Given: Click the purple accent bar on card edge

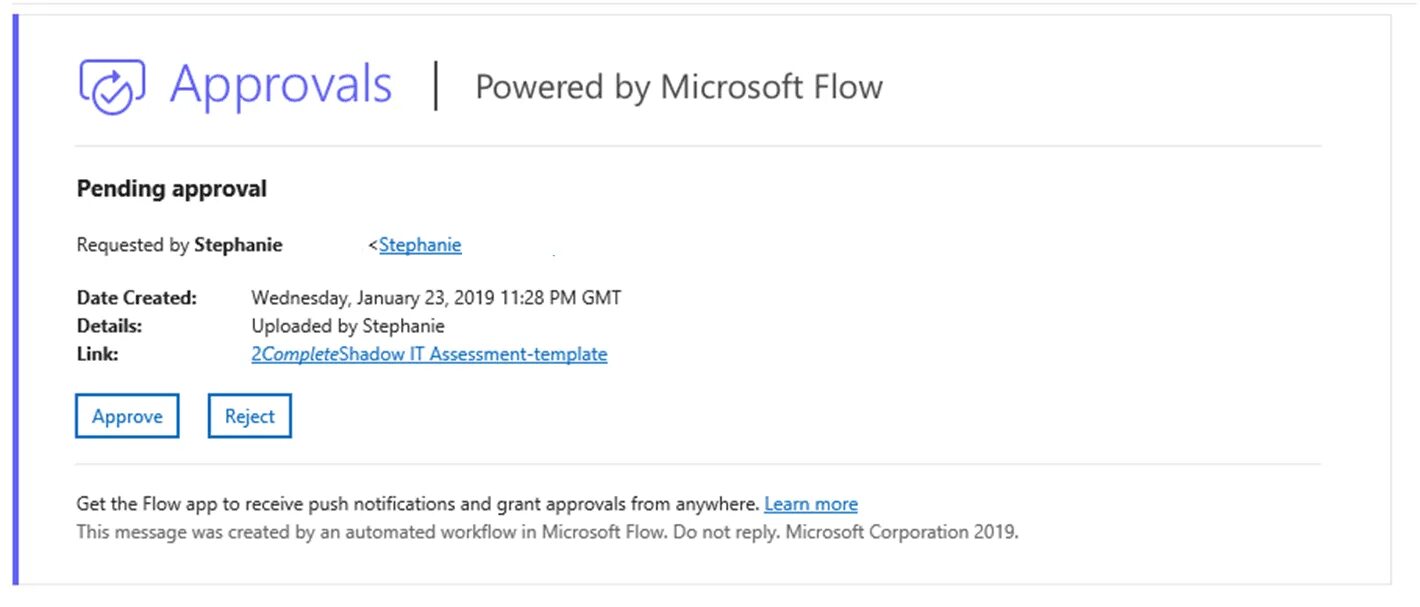Looking at the screenshot, I should (15, 300).
